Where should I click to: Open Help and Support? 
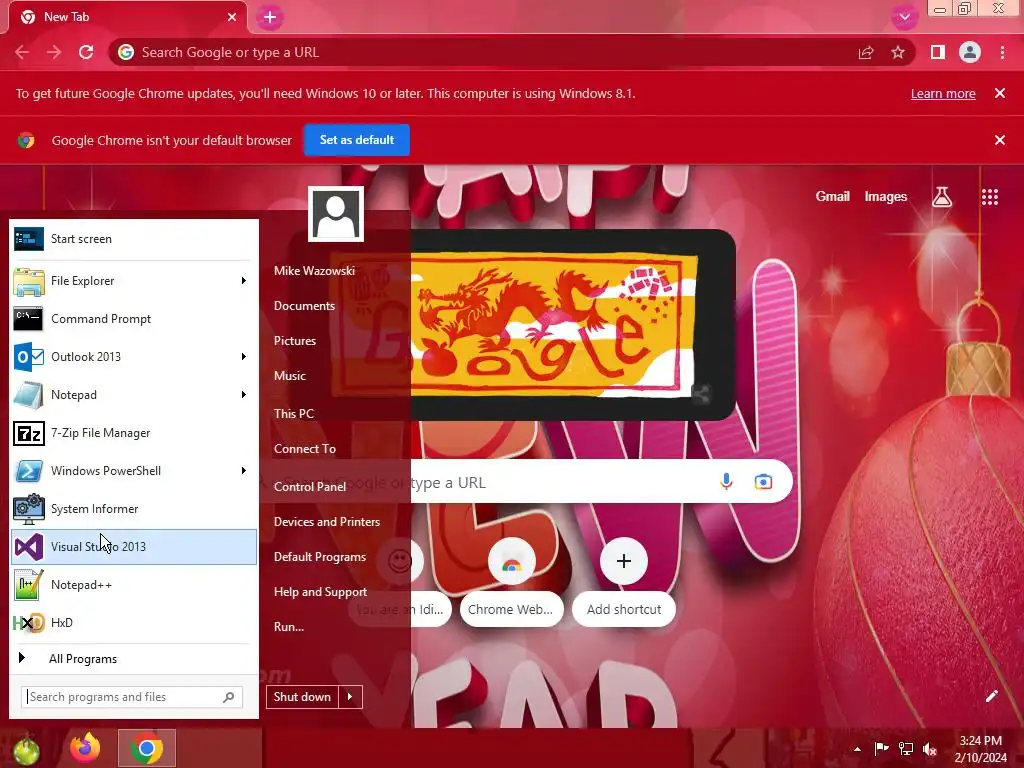click(321, 592)
